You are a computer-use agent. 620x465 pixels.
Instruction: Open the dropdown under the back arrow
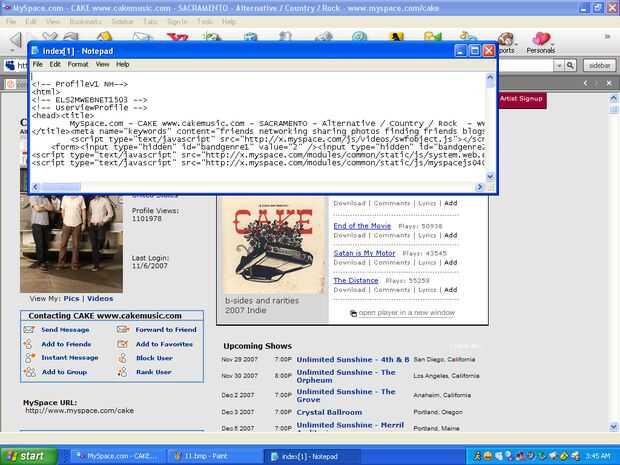[x=13, y=51]
